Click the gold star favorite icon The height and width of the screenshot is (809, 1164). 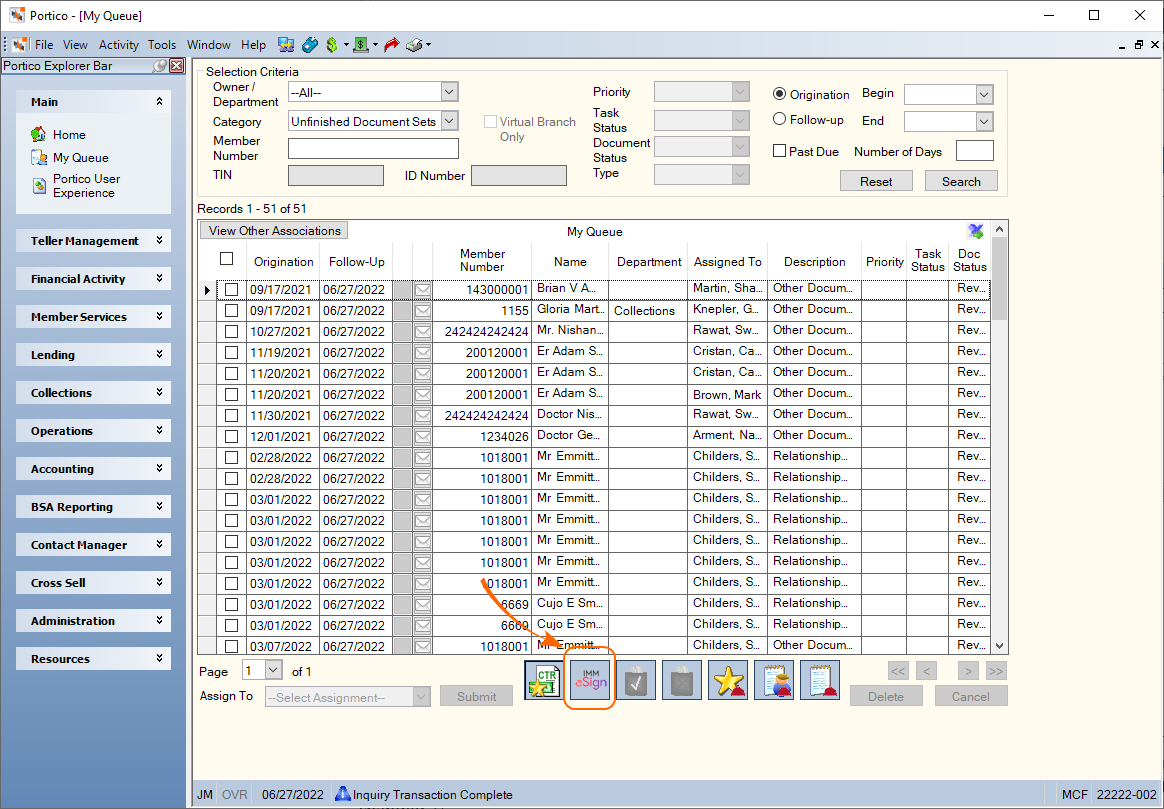pyautogui.click(x=728, y=680)
